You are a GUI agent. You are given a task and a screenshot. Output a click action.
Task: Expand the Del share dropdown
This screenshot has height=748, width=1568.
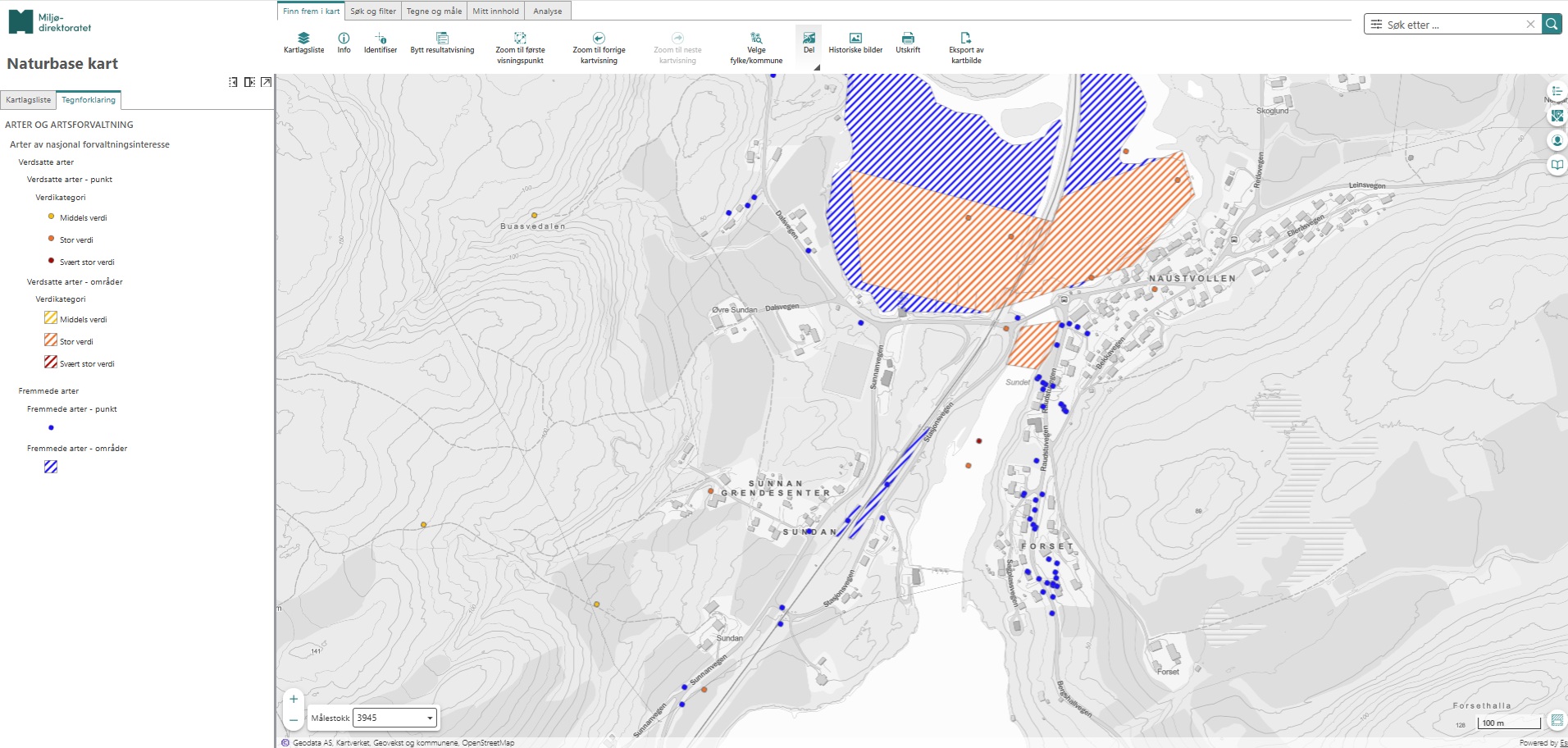pyautogui.click(x=817, y=67)
